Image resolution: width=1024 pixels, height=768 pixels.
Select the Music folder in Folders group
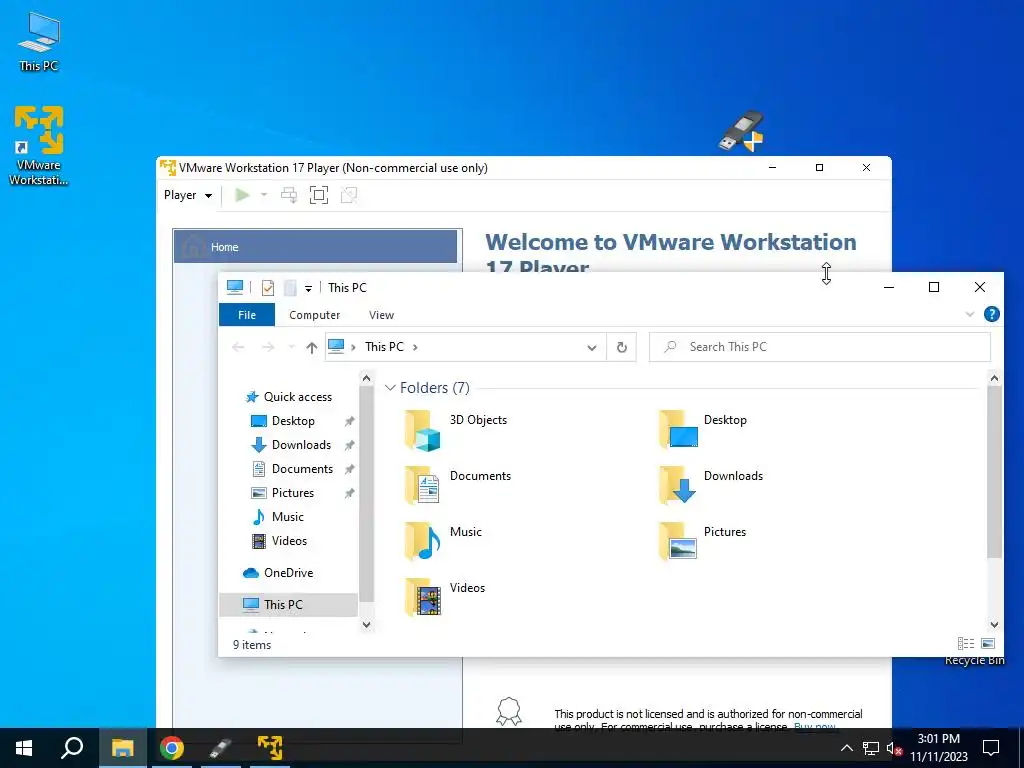pyautogui.click(x=443, y=543)
